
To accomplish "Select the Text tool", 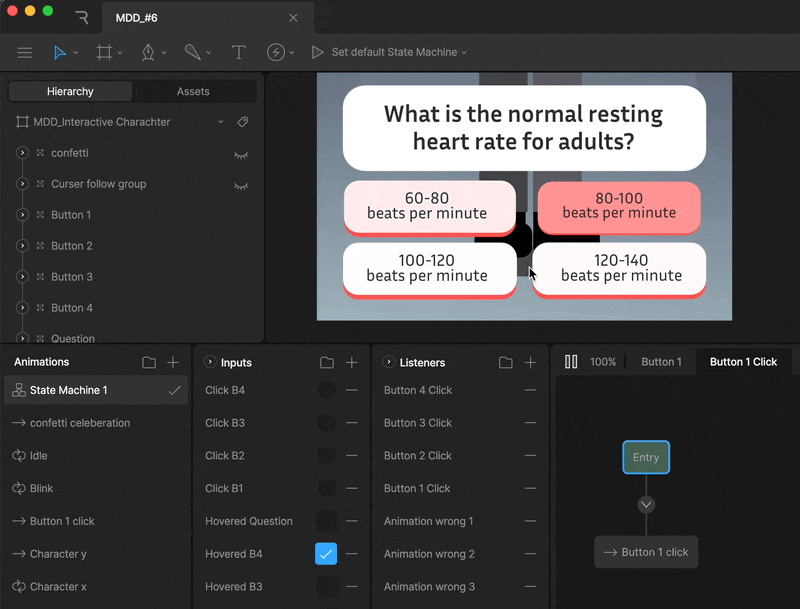I will [238, 52].
